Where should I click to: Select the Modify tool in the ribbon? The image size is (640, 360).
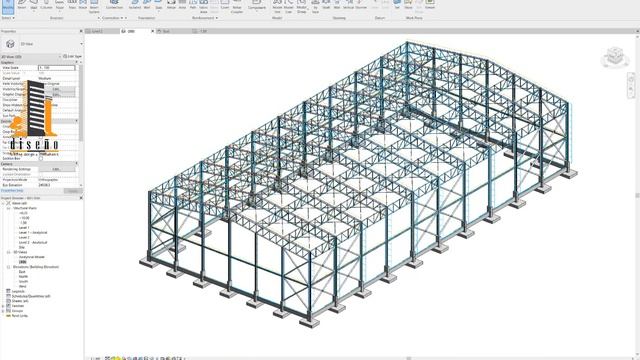coord(8,6)
